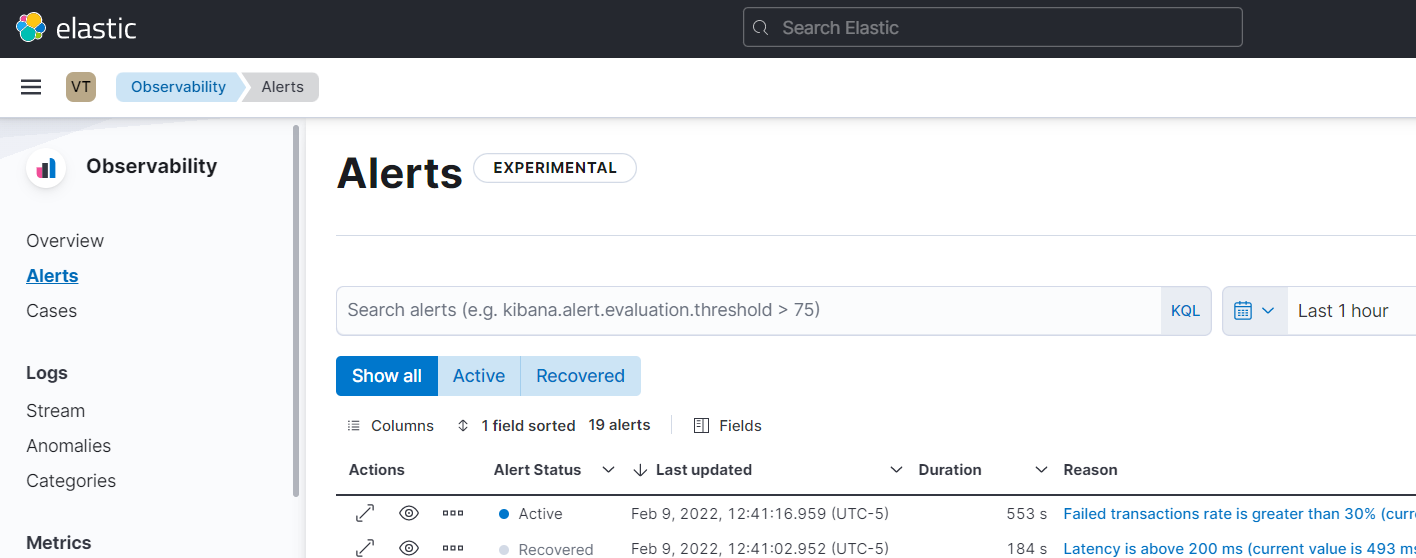
Task: Click the Elastic logo
Action: (x=76, y=28)
